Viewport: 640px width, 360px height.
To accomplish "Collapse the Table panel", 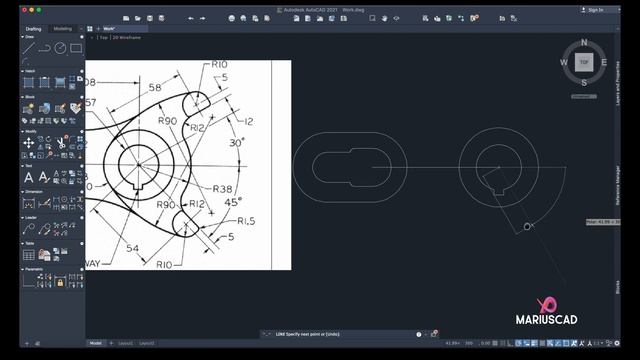I will click(x=22, y=243).
